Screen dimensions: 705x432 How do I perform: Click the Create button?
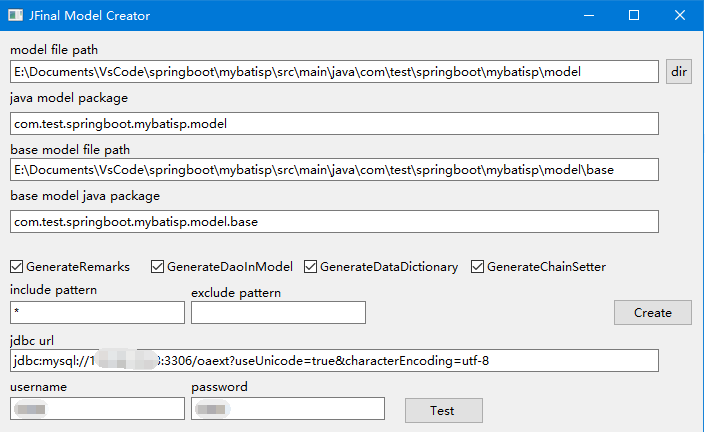[652, 312]
